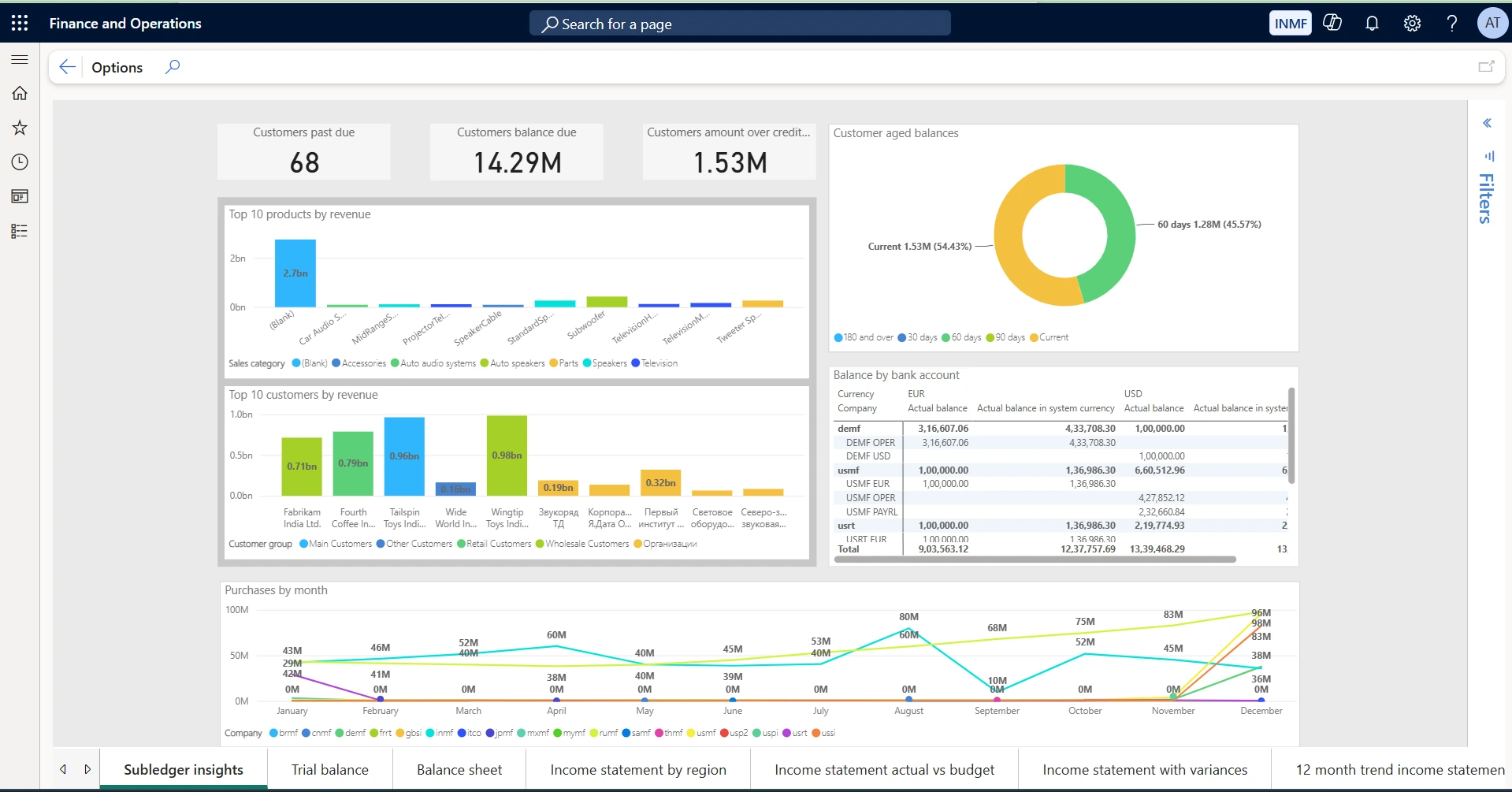Open the help question mark
1512x792 pixels.
click(x=1451, y=23)
